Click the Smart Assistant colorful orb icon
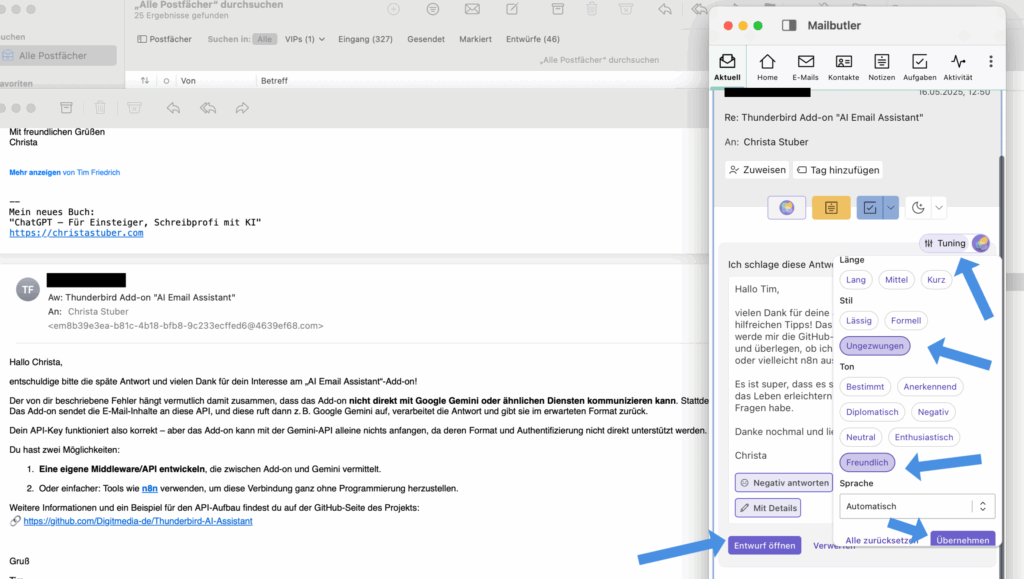This screenshot has height=579, width=1024. 786,208
